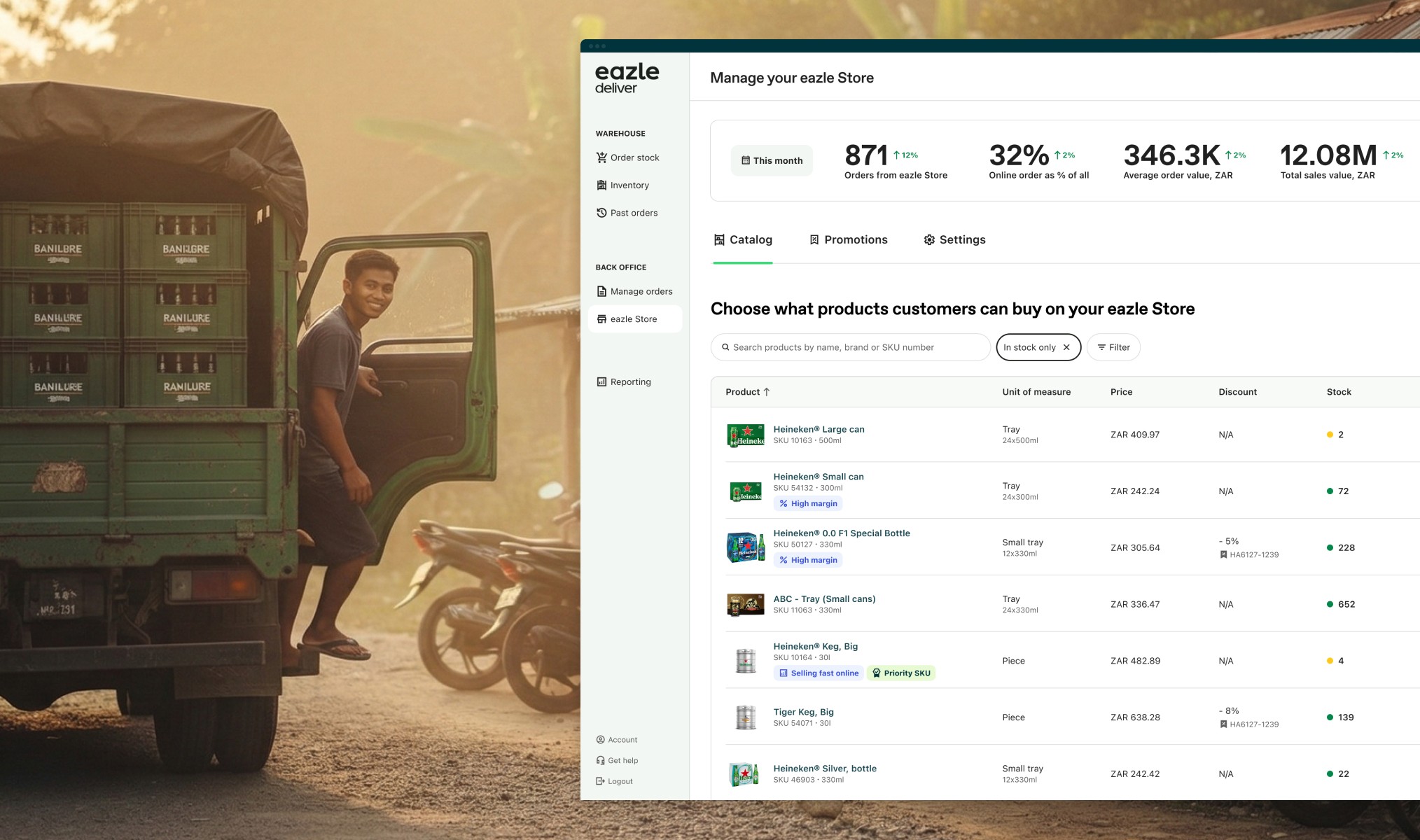This screenshot has height=840, width=1420.
Task: Click the search magnifier icon
Action: pos(725,346)
